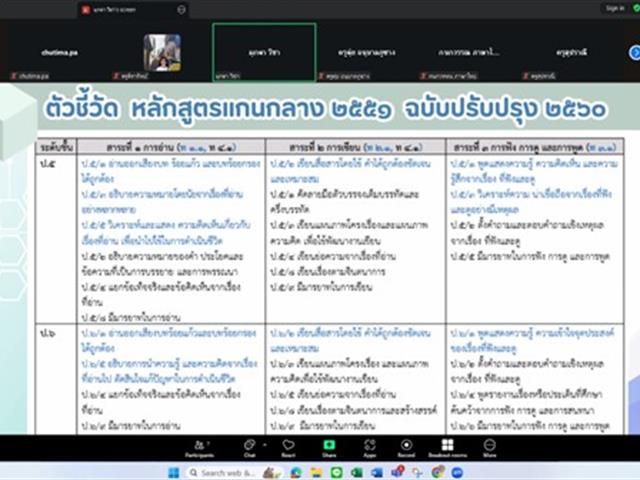Click the React button in the meeting toolbar
640x480 pixels.
(288, 447)
